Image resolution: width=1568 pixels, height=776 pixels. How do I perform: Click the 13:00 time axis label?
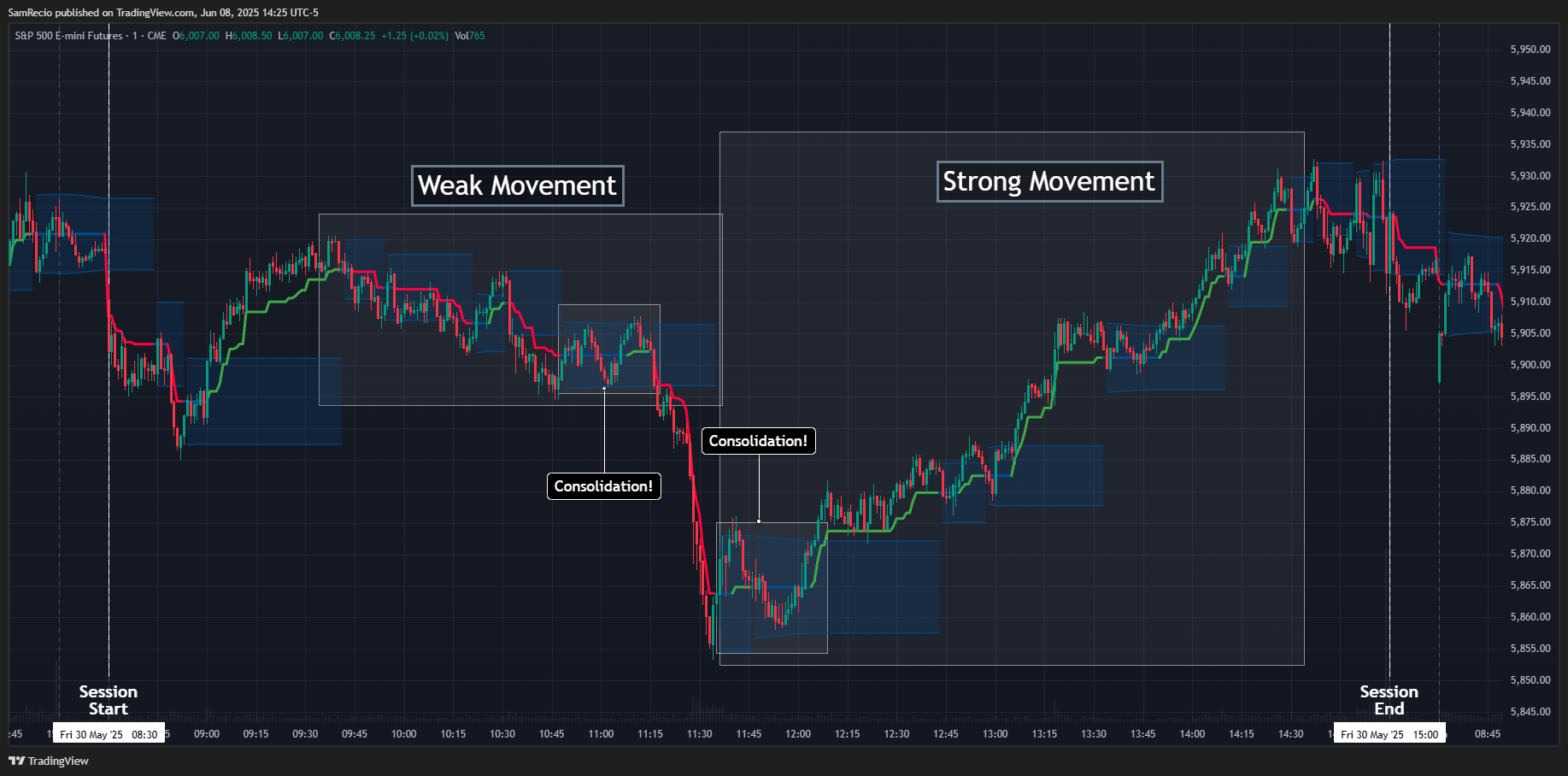(x=995, y=734)
